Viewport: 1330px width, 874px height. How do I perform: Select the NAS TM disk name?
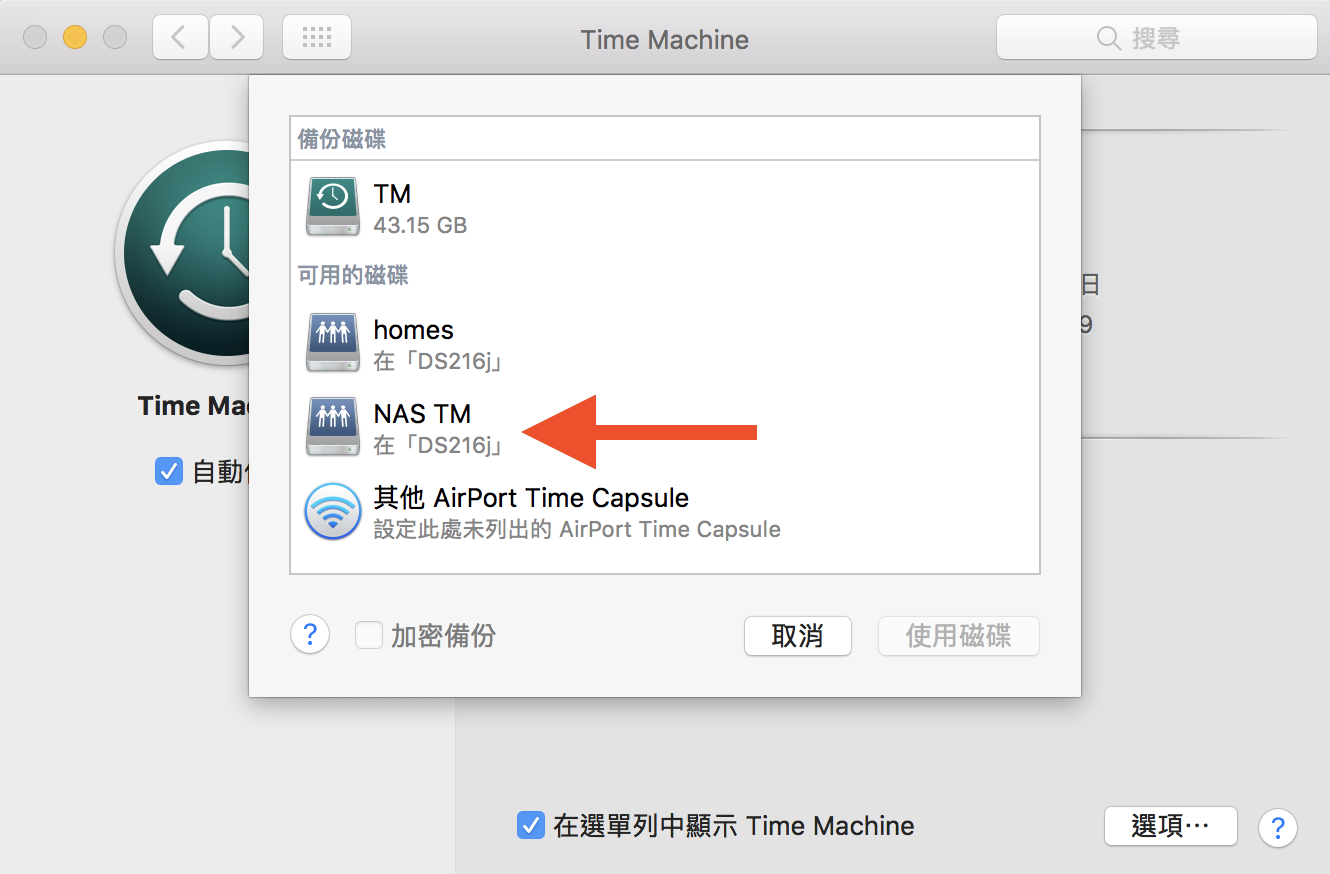(x=422, y=414)
